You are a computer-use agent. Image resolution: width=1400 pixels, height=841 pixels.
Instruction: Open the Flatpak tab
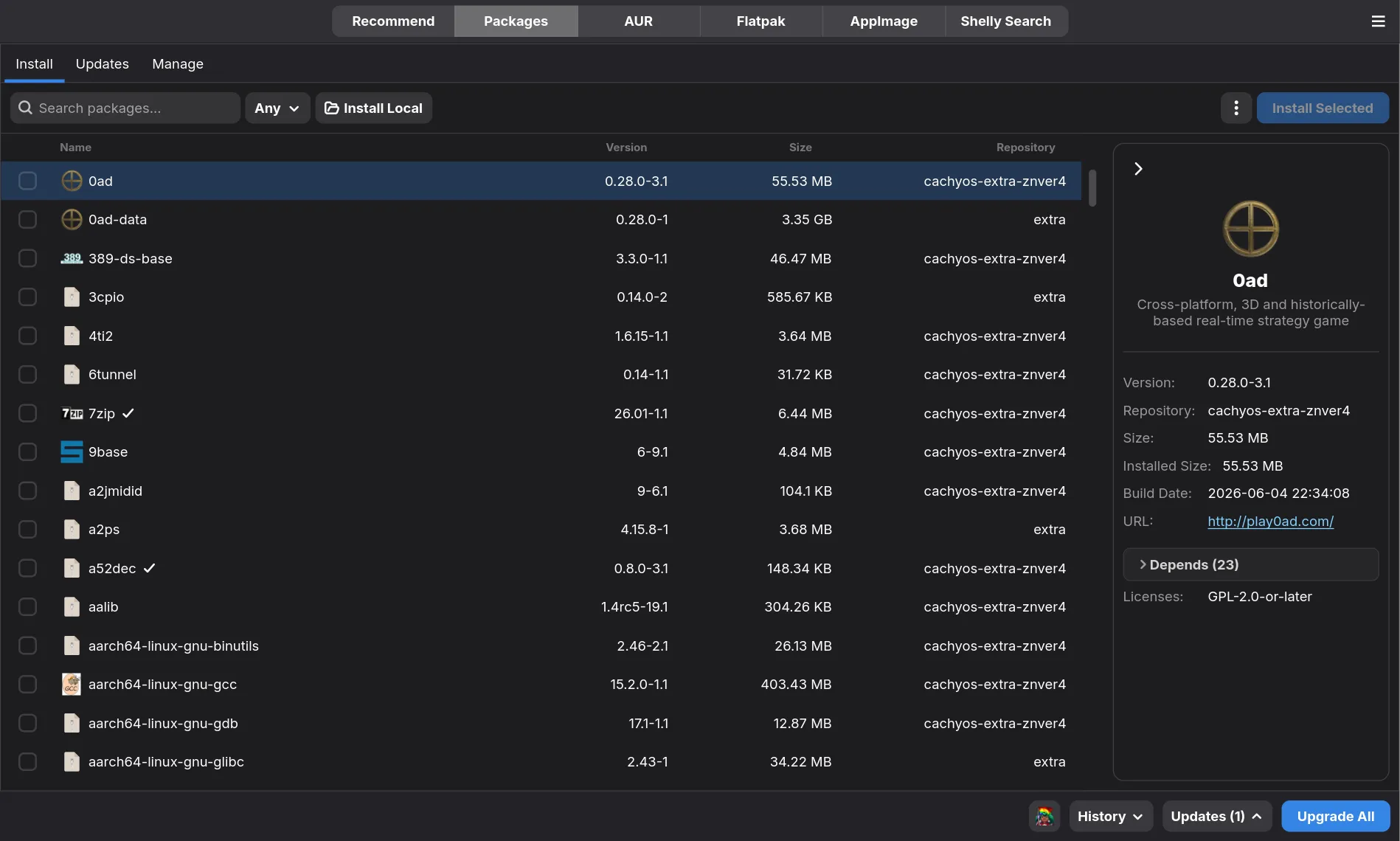[x=760, y=21]
